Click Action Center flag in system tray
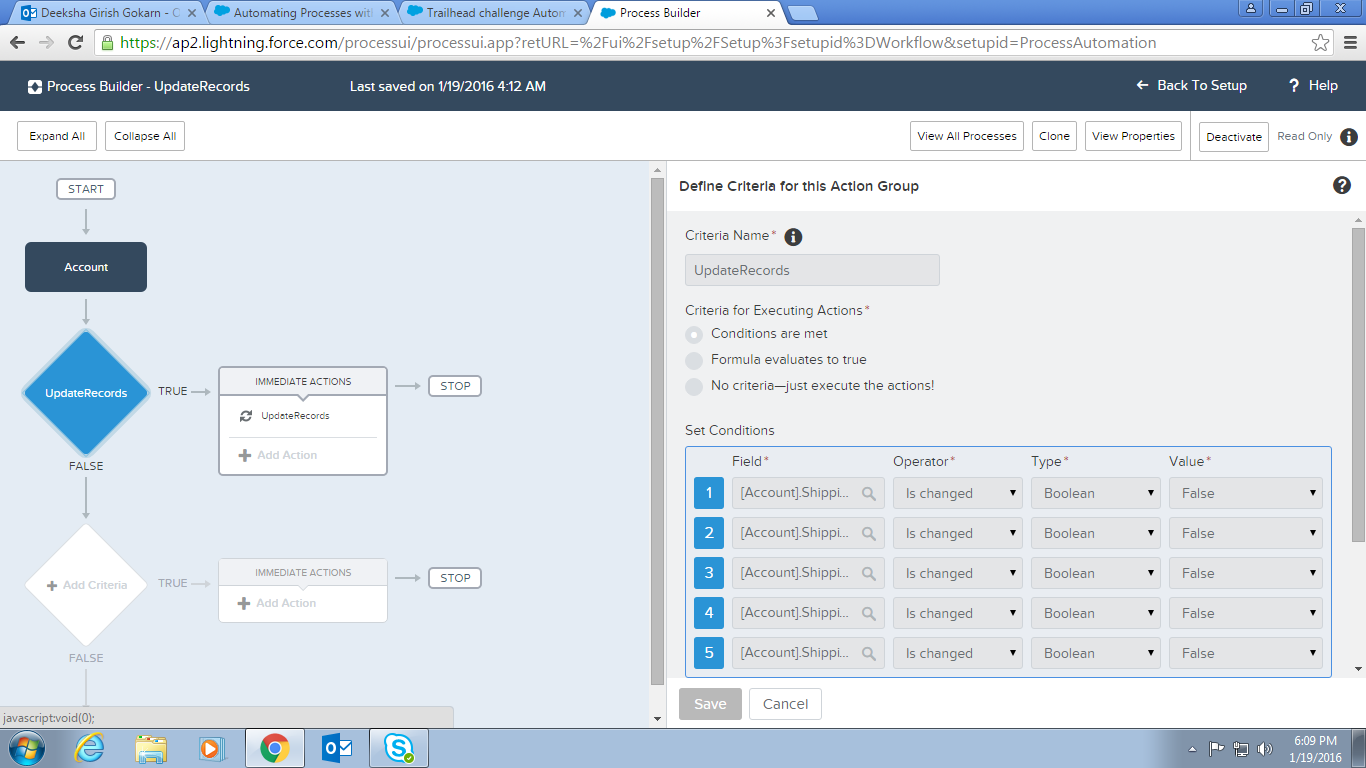Image resolution: width=1366 pixels, height=768 pixels. (1217, 748)
